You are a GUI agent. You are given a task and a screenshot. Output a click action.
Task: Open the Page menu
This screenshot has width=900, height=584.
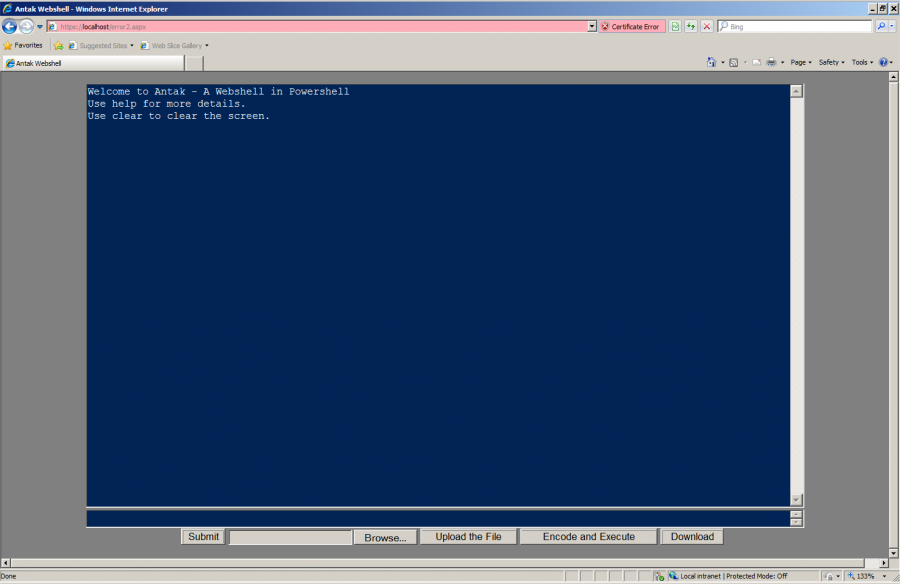[x=800, y=61]
